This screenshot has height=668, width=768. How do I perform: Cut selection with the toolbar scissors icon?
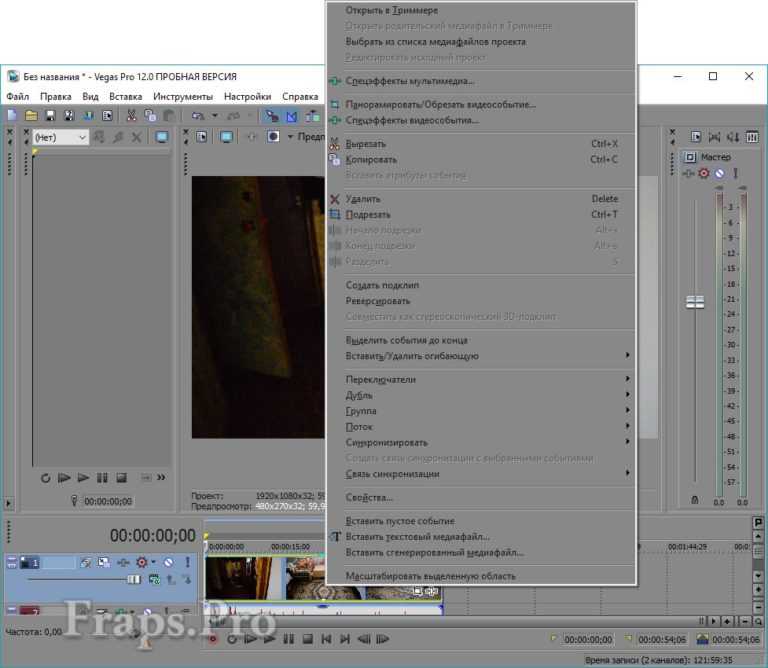(x=131, y=116)
